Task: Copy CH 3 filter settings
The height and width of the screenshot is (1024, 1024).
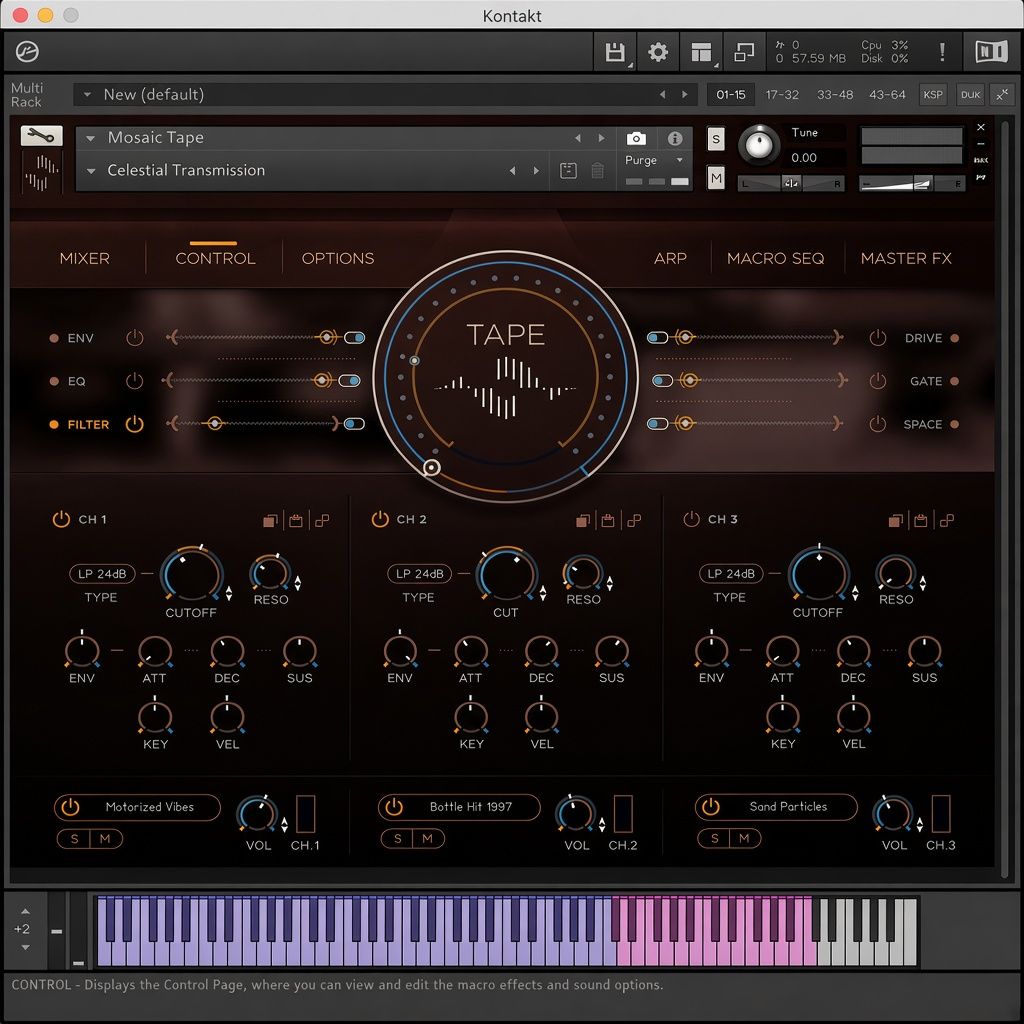Action: point(895,520)
